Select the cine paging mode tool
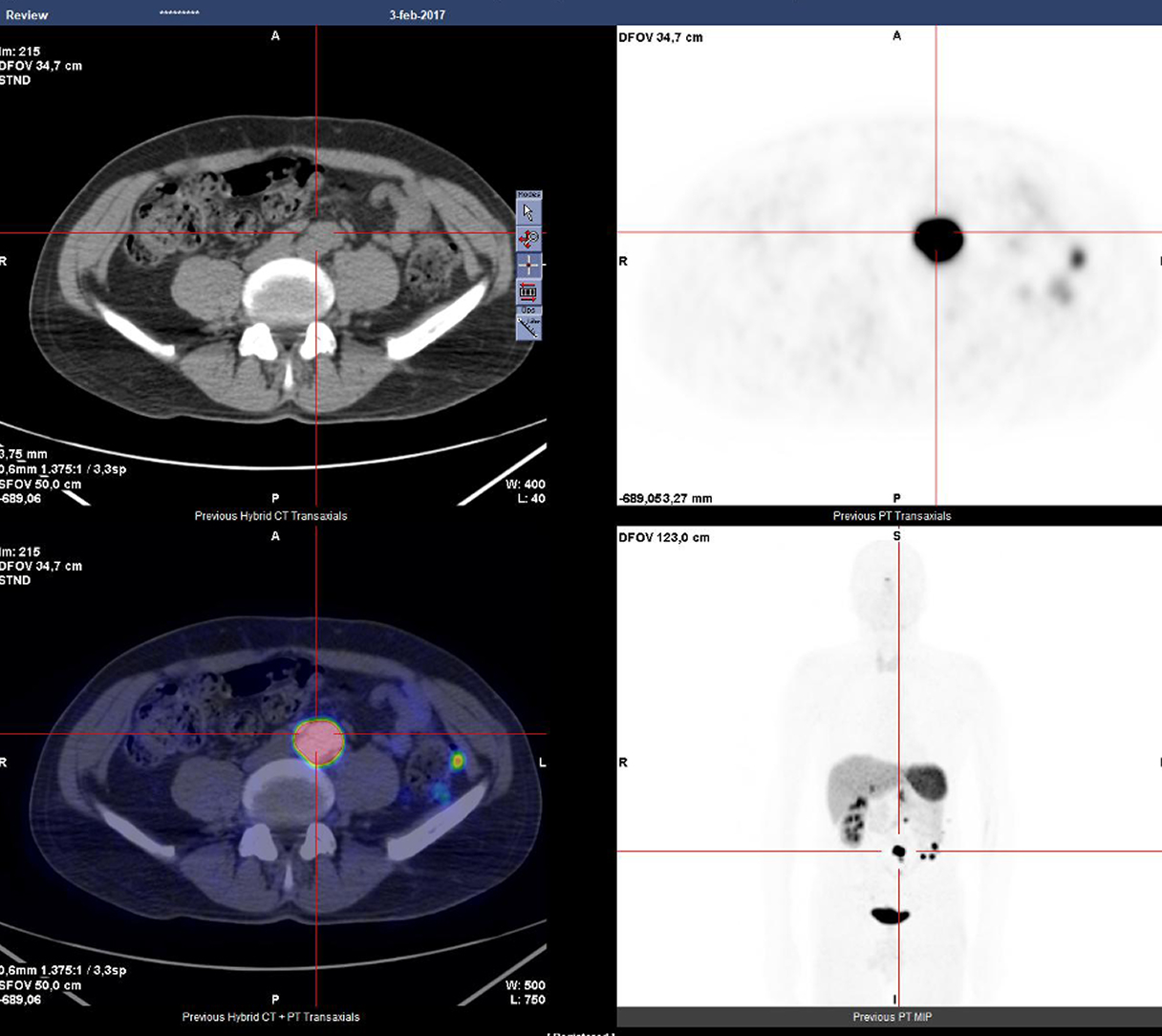 point(528,291)
